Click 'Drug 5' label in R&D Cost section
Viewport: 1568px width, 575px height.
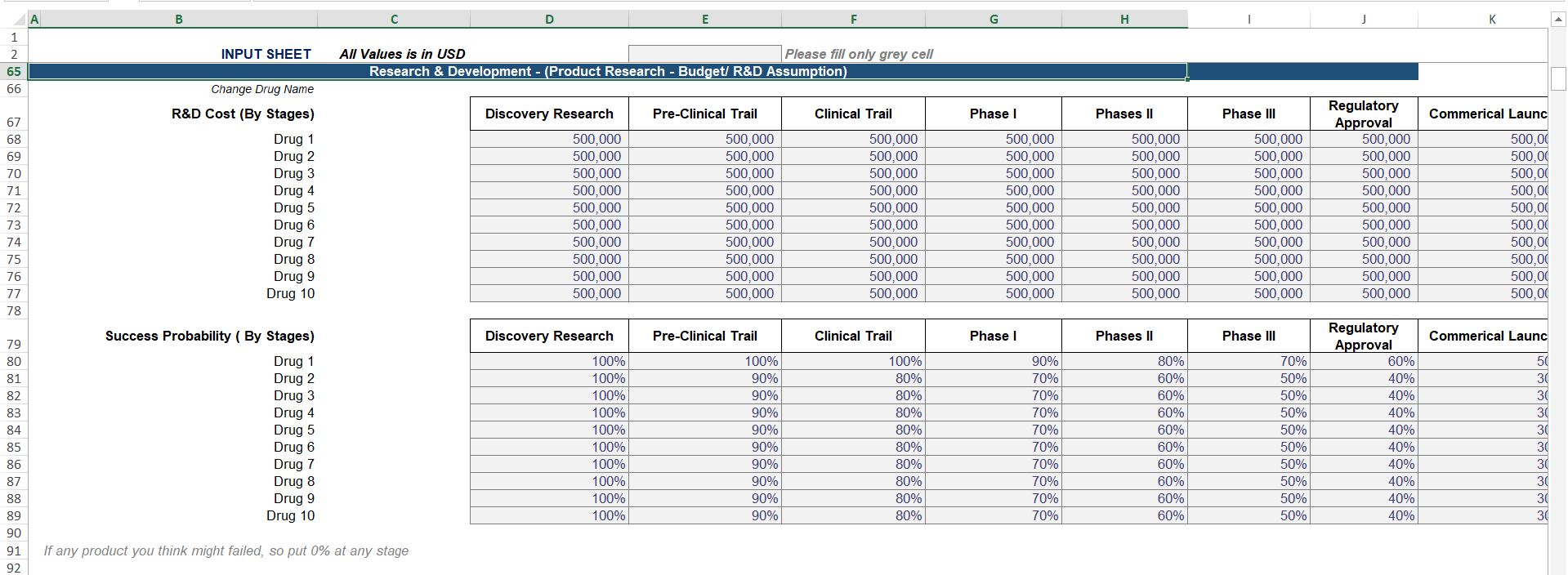click(x=294, y=207)
